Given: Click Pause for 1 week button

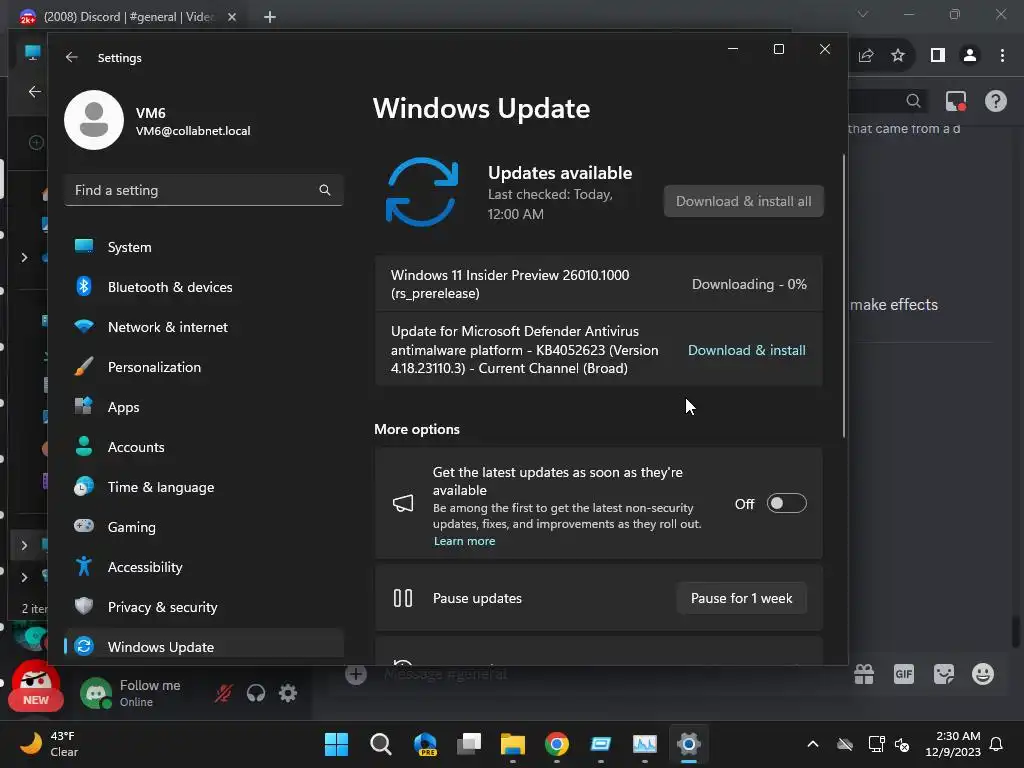Looking at the screenshot, I should (x=741, y=598).
